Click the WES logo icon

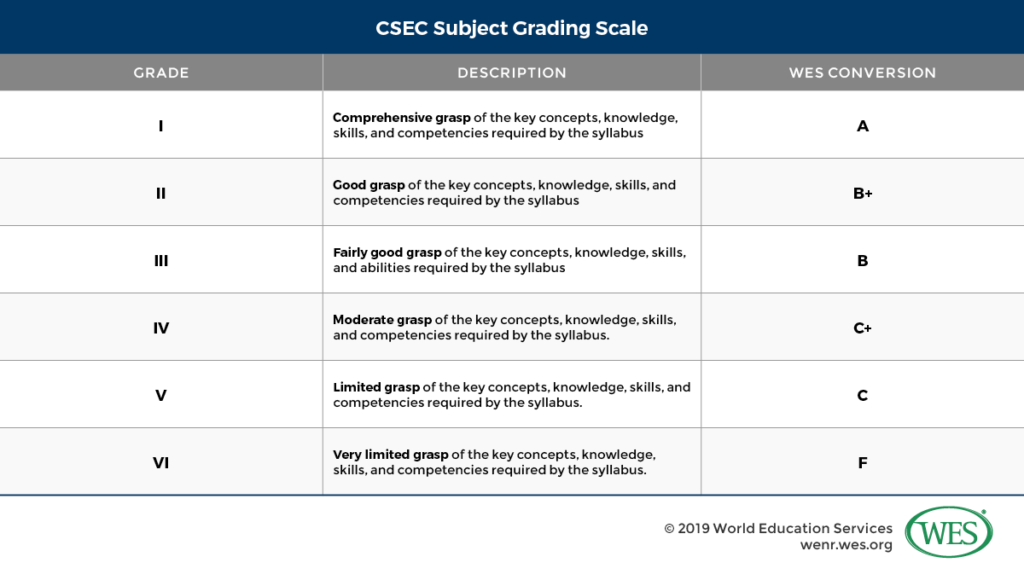click(948, 534)
